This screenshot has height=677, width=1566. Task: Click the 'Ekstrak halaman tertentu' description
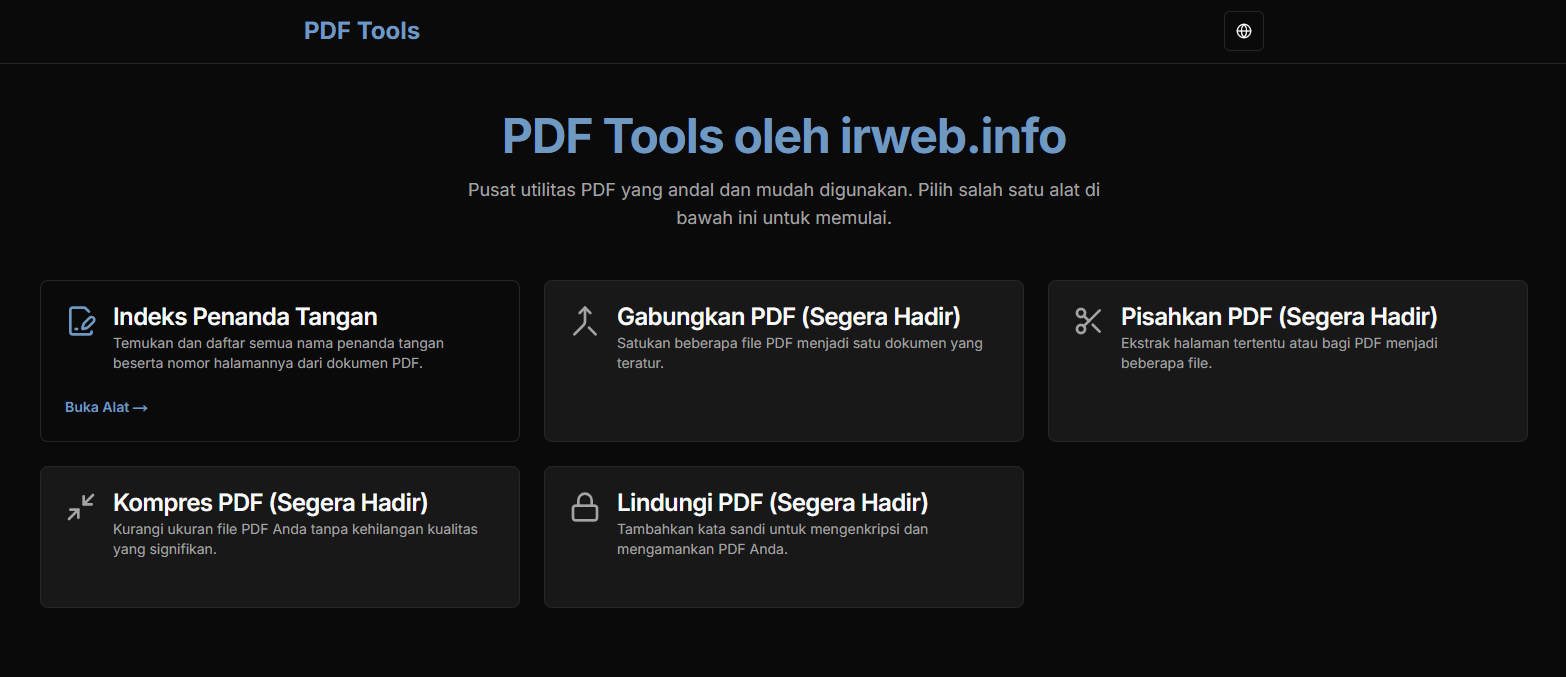point(1280,353)
